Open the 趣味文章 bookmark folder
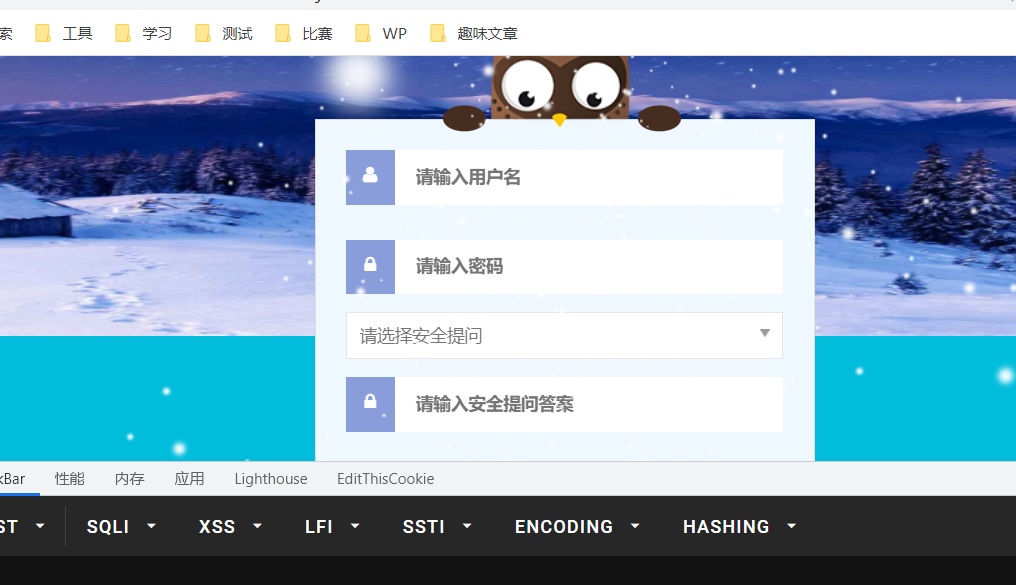 coord(474,33)
